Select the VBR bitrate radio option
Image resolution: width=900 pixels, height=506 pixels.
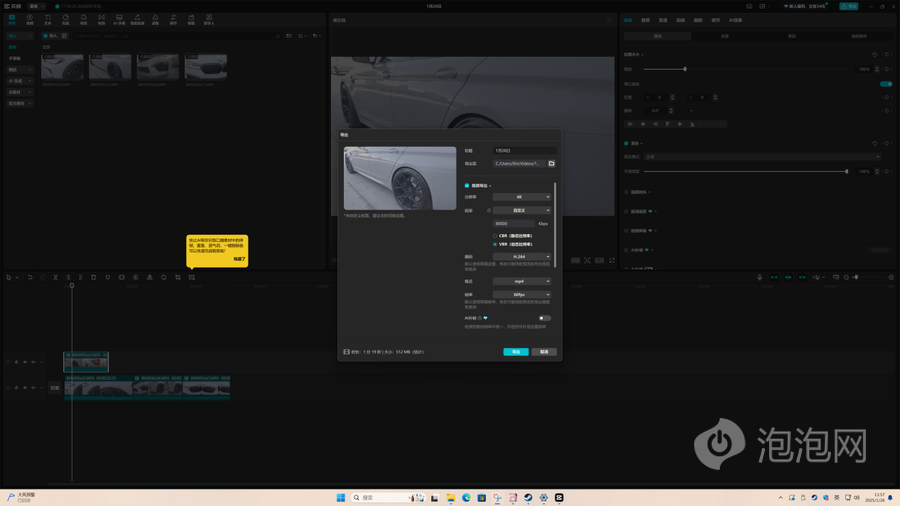coord(495,244)
